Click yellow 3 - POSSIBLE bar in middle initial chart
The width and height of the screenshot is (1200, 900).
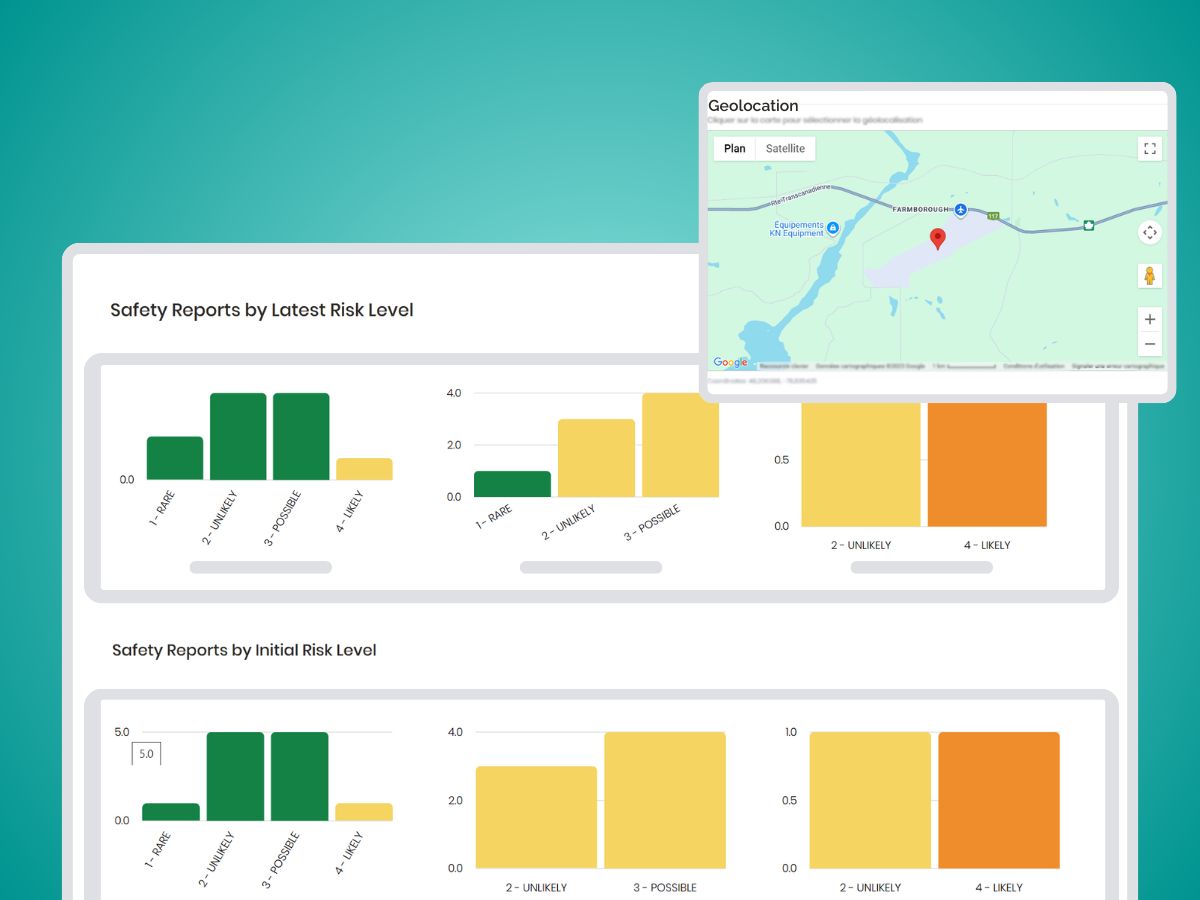tap(664, 800)
